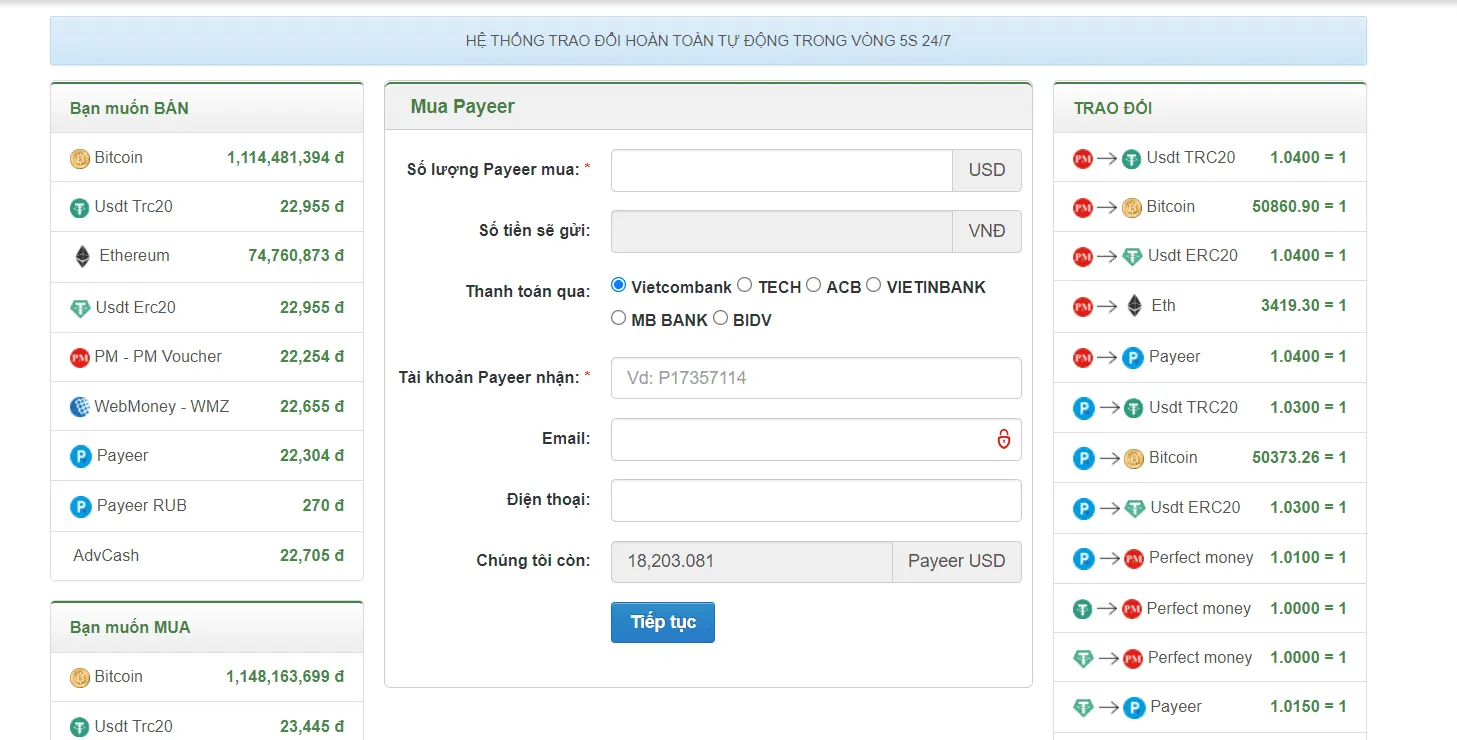Click the Bạn muốn MUA heading
This screenshot has height=740, width=1457.
click(130, 628)
